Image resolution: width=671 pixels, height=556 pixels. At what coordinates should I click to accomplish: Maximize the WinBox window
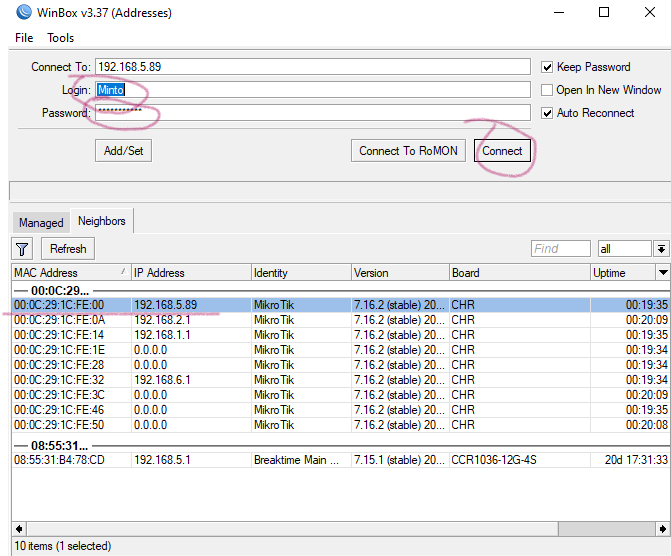(x=604, y=12)
